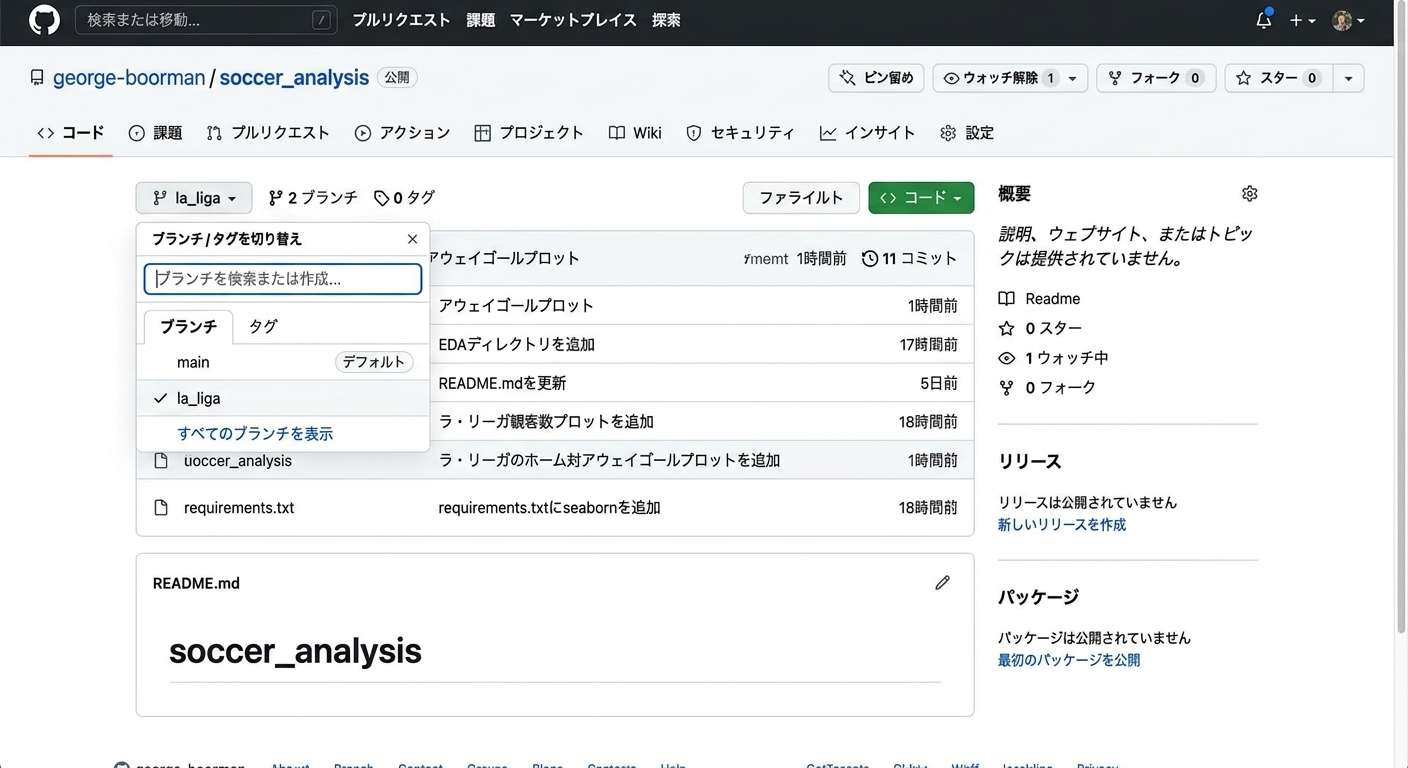Select the アクション repository tab
The width and height of the screenshot is (1408, 768).
click(403, 133)
